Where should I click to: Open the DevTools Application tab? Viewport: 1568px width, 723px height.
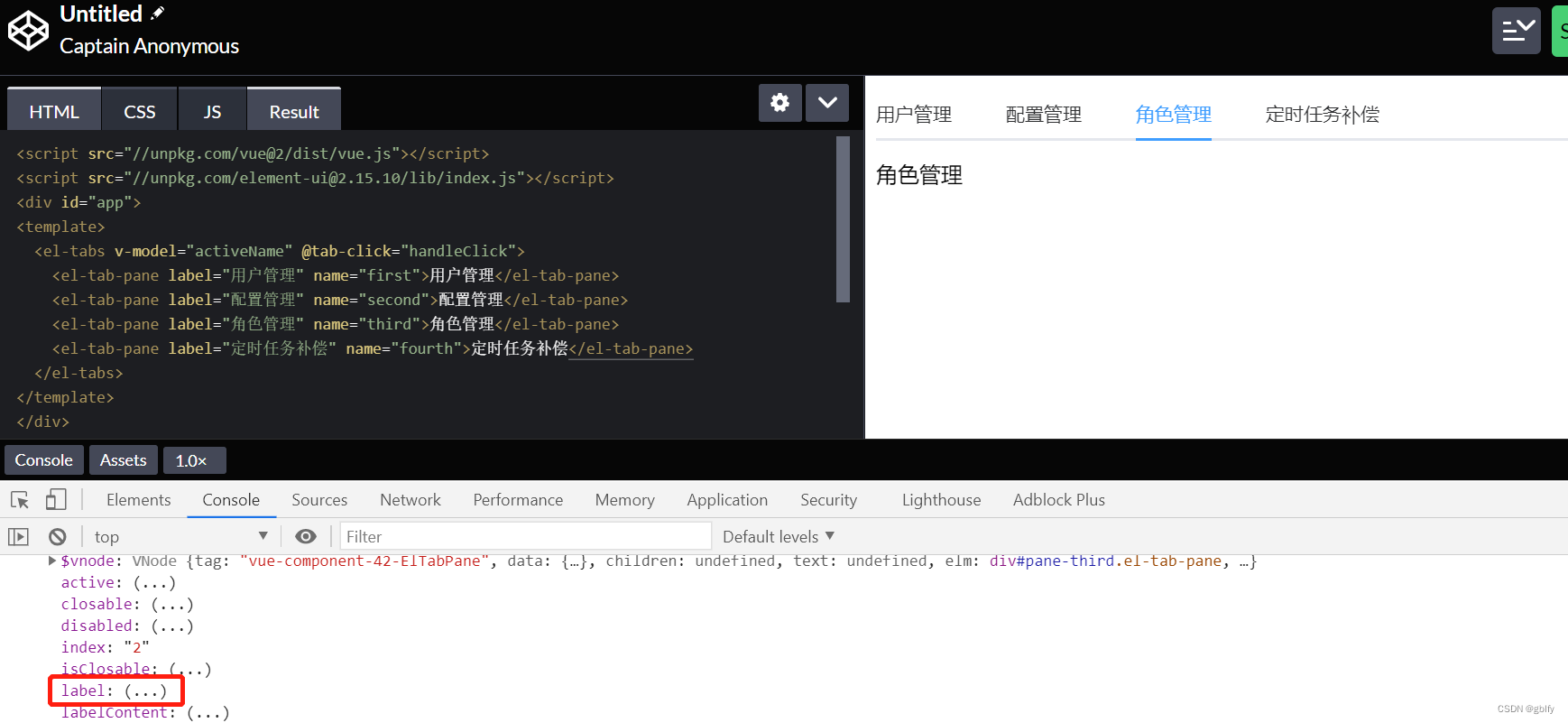pyautogui.click(x=727, y=500)
